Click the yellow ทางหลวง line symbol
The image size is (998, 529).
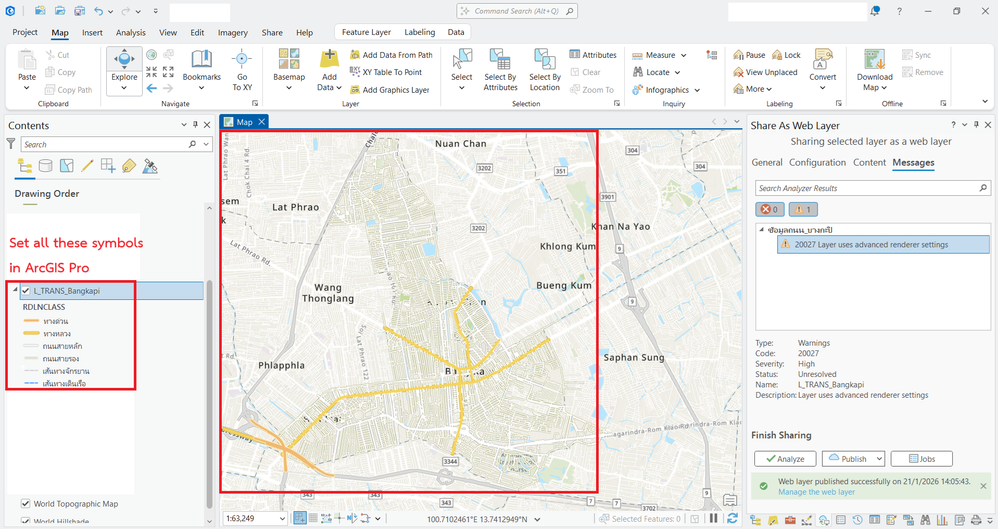coord(31,334)
